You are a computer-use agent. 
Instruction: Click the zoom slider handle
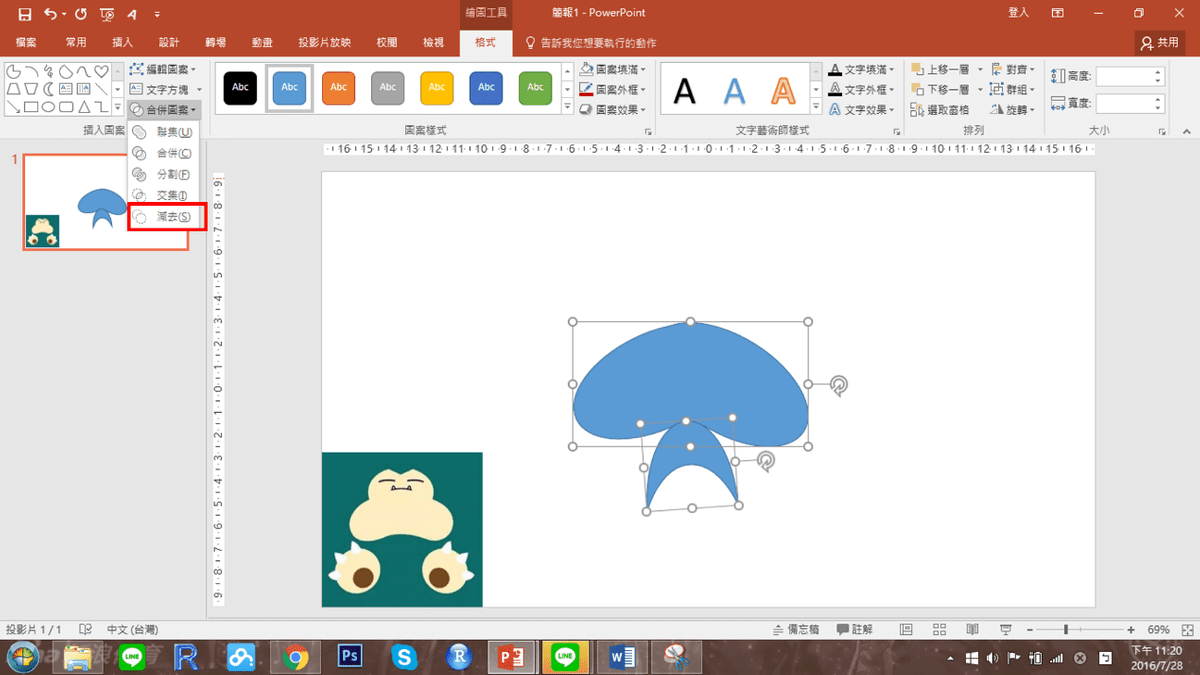pyautogui.click(x=1066, y=630)
